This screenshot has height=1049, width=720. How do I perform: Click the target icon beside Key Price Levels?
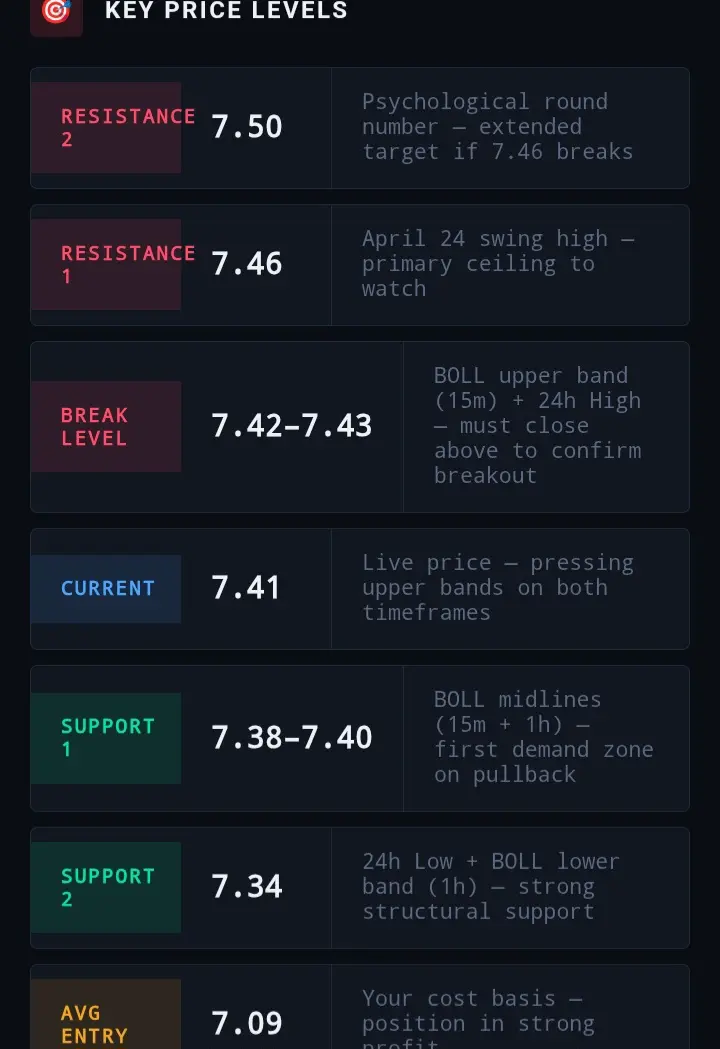(x=56, y=13)
